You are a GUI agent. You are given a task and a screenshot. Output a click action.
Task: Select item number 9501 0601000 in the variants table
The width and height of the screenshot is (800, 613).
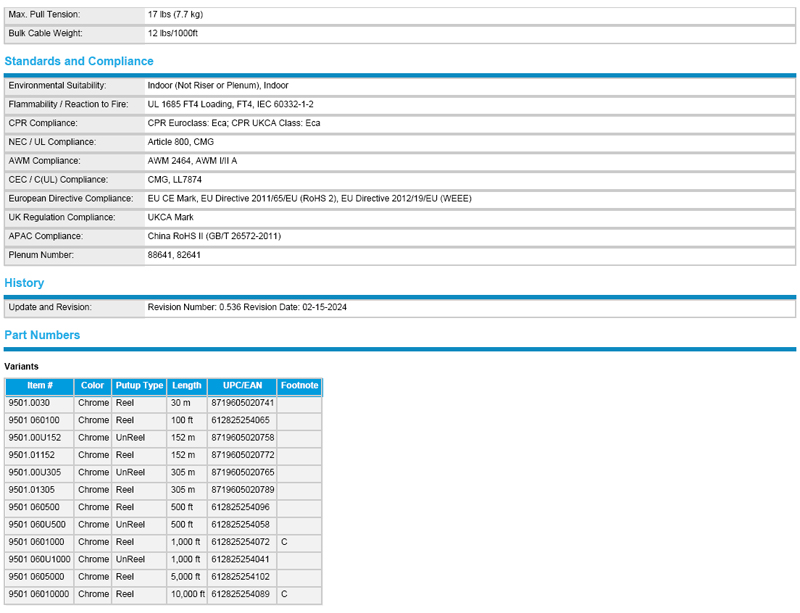(x=34, y=542)
